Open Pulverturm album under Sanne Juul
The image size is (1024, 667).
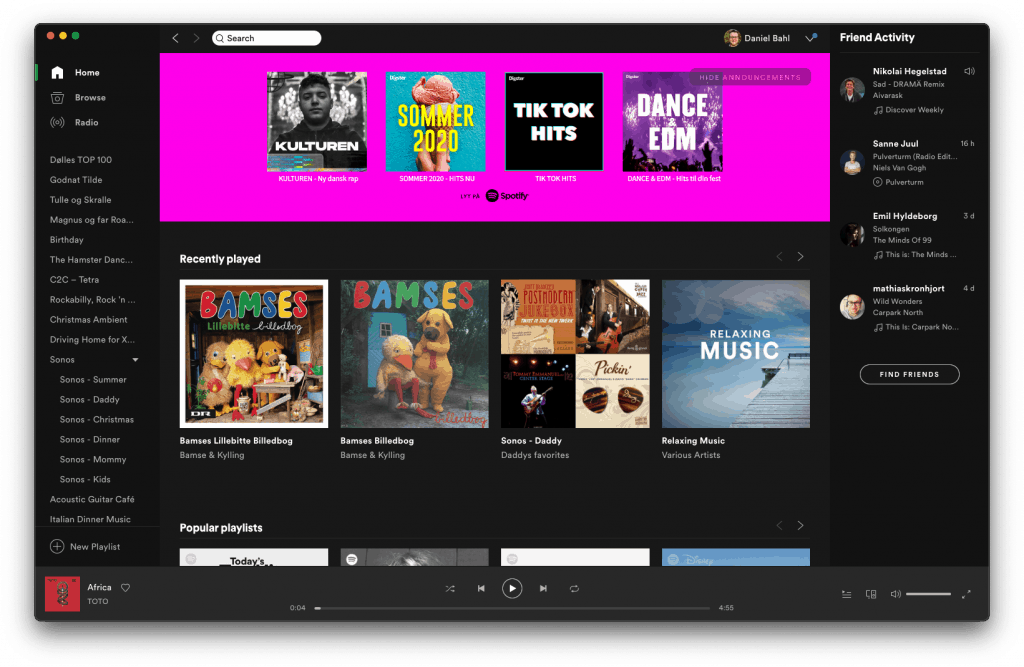[904, 182]
